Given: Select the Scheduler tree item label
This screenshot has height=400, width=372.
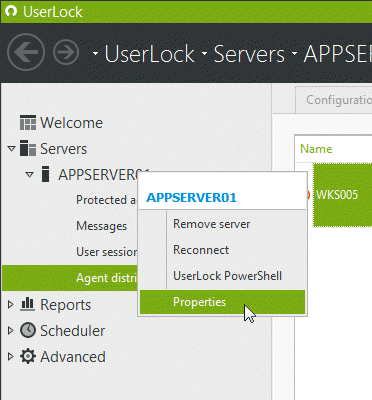Looking at the screenshot, I should (x=72, y=331).
